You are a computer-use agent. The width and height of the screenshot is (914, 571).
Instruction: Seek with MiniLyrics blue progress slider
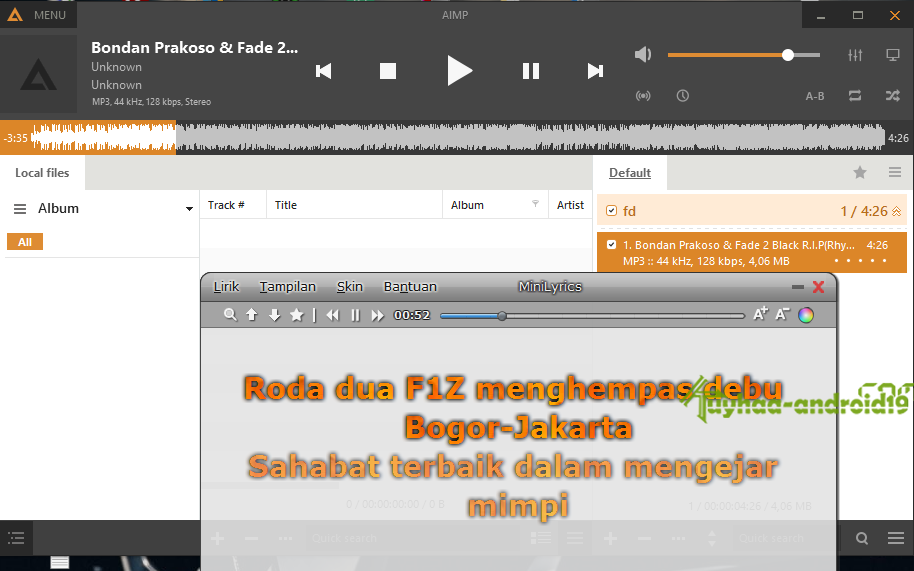[x=592, y=316]
